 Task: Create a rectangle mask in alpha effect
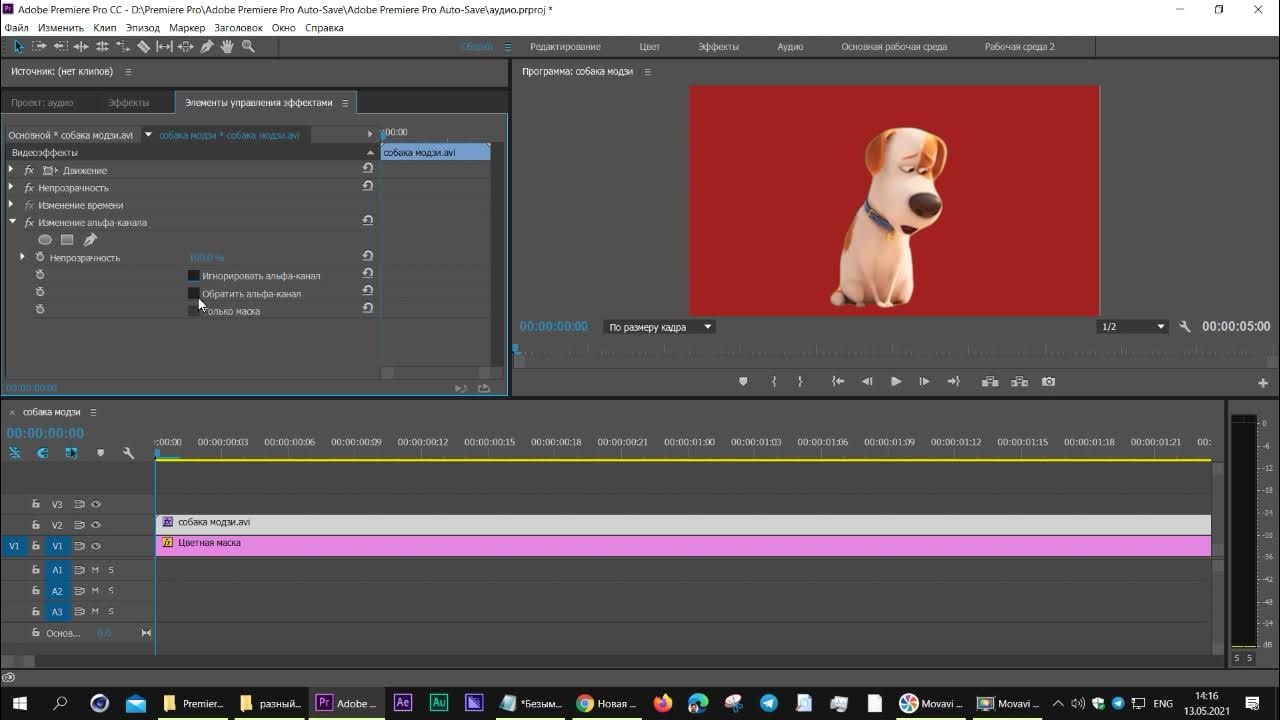(x=67, y=240)
